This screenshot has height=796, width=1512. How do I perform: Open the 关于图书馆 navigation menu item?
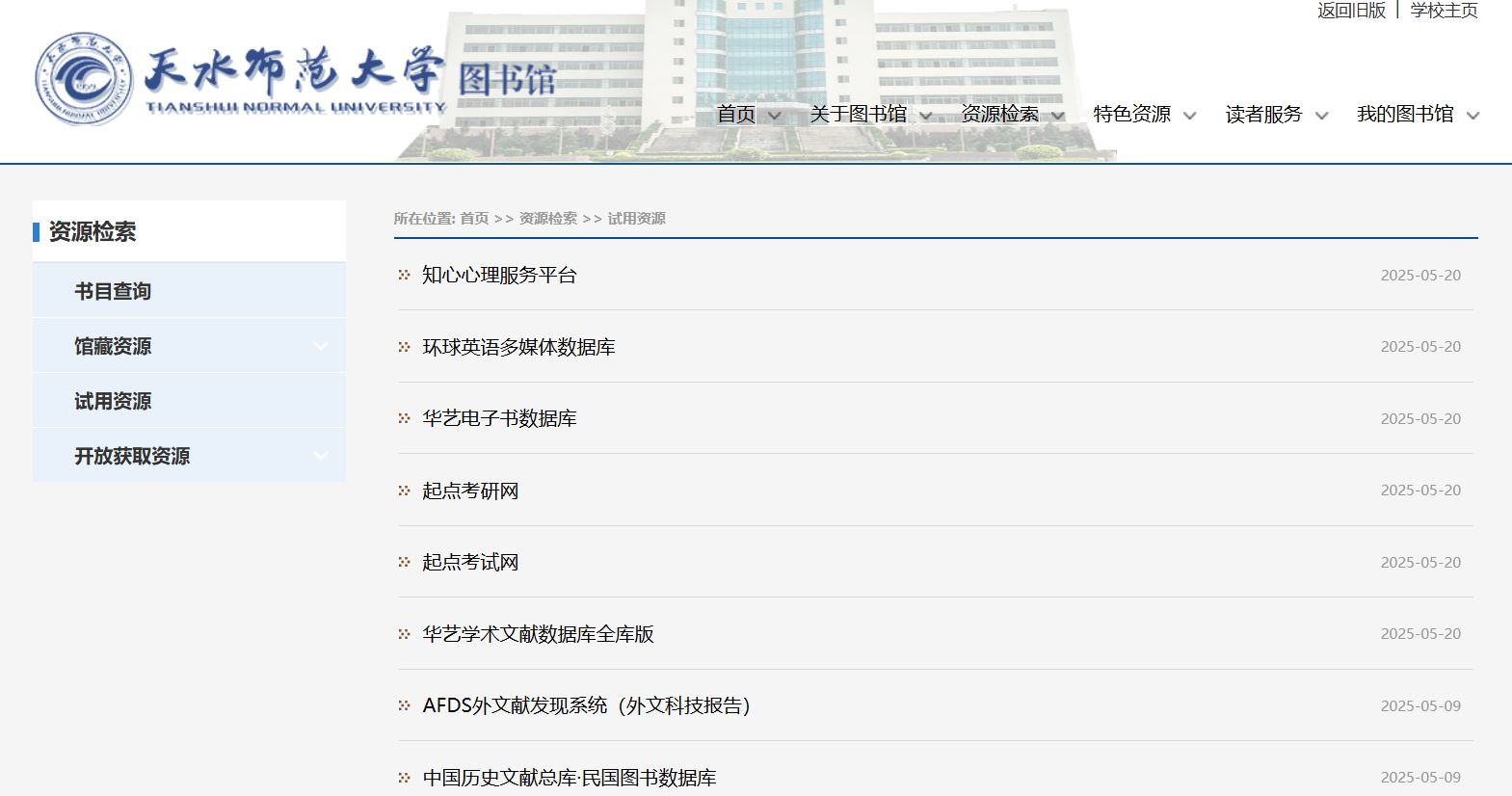click(859, 115)
